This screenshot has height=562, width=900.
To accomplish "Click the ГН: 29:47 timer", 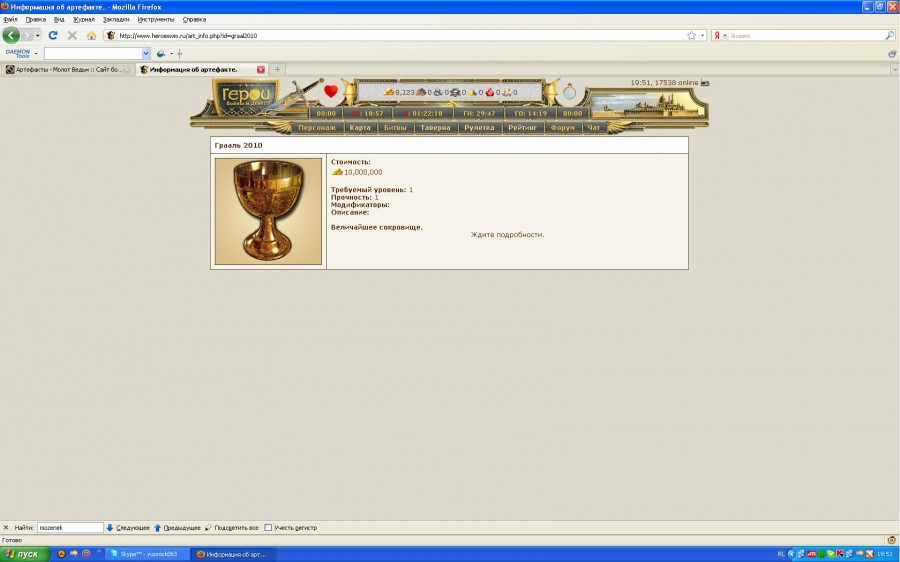I will point(479,114).
